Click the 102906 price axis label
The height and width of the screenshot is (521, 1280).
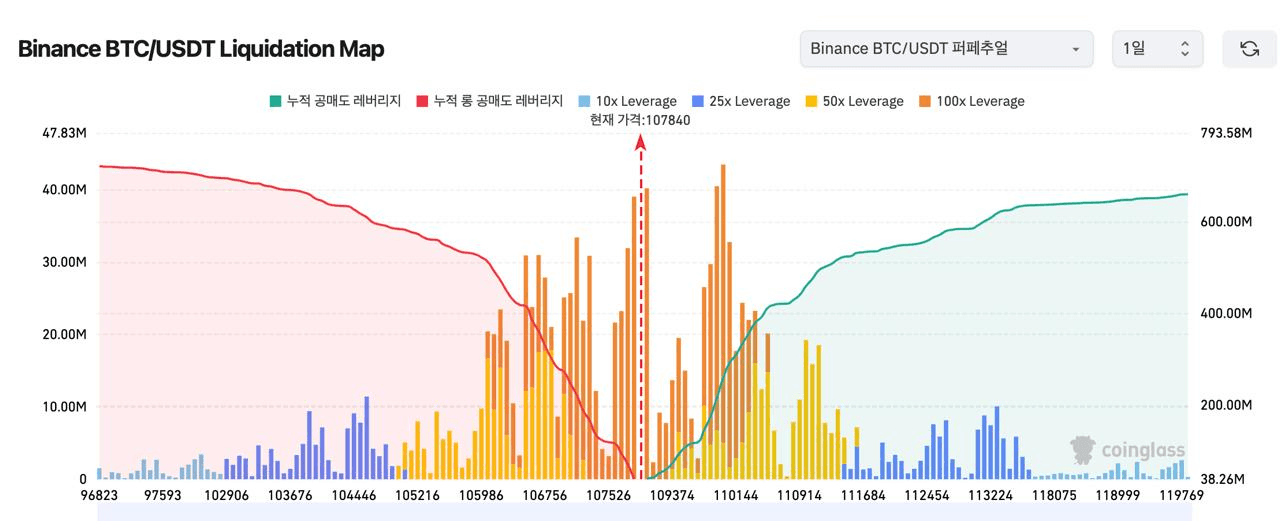click(226, 495)
